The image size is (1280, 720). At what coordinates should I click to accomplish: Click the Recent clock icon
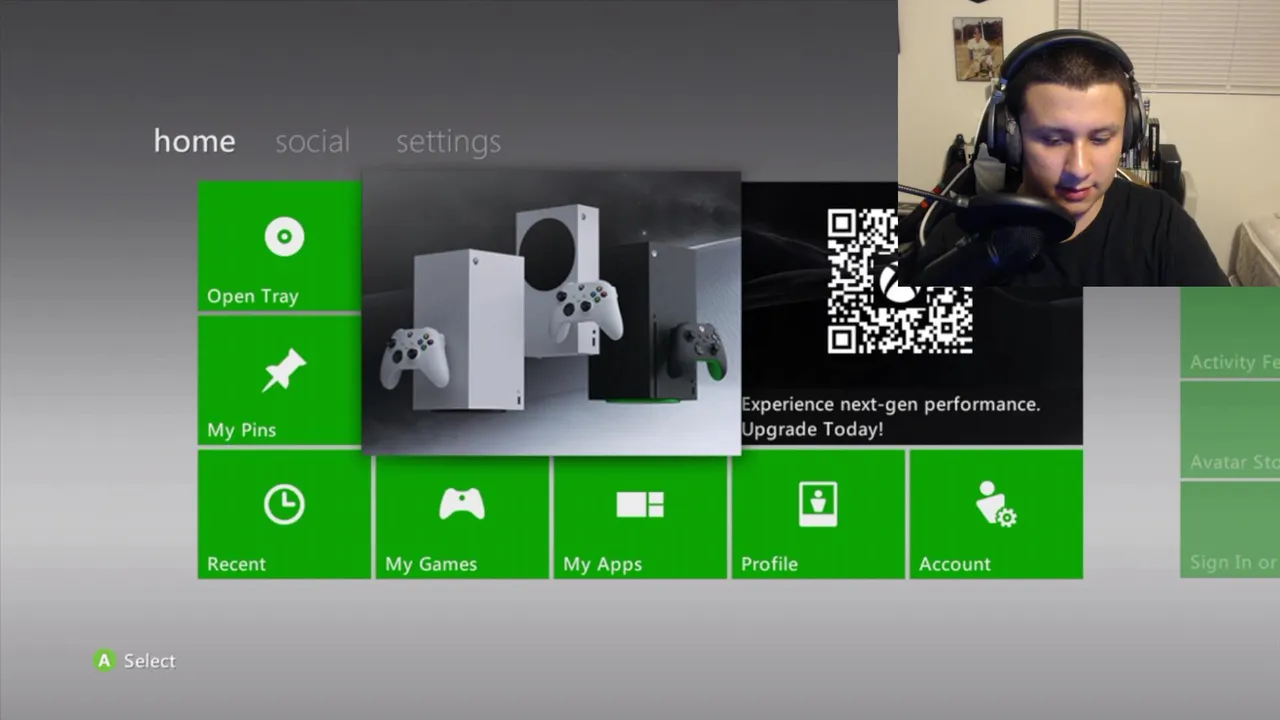pos(284,505)
